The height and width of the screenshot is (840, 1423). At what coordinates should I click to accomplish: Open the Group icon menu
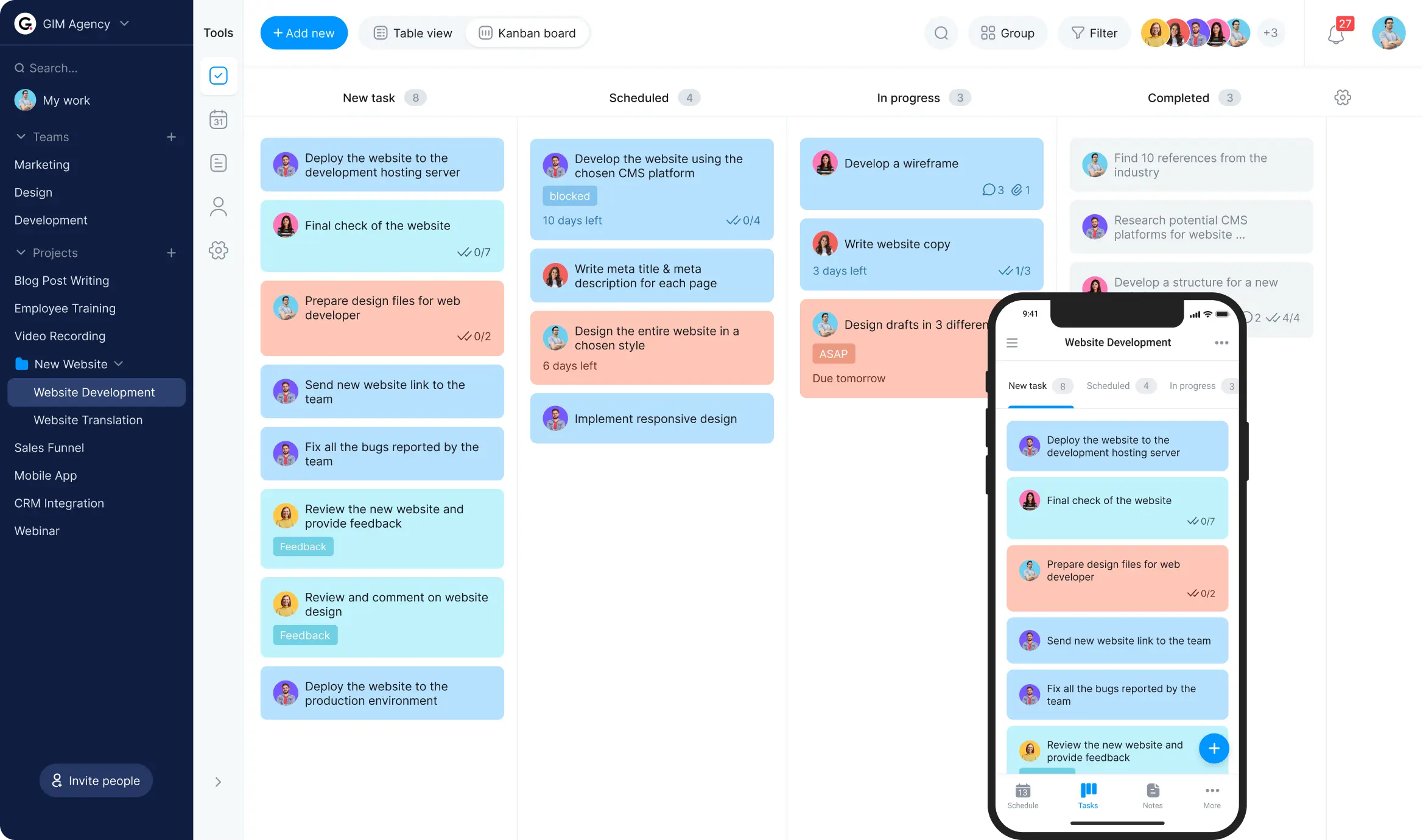coord(1007,33)
